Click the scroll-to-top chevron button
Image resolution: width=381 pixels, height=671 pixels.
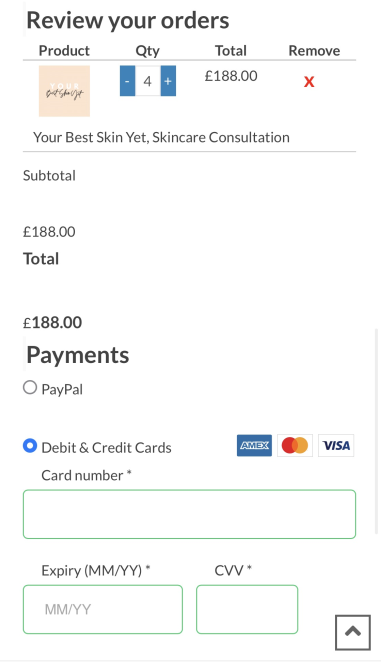353,632
